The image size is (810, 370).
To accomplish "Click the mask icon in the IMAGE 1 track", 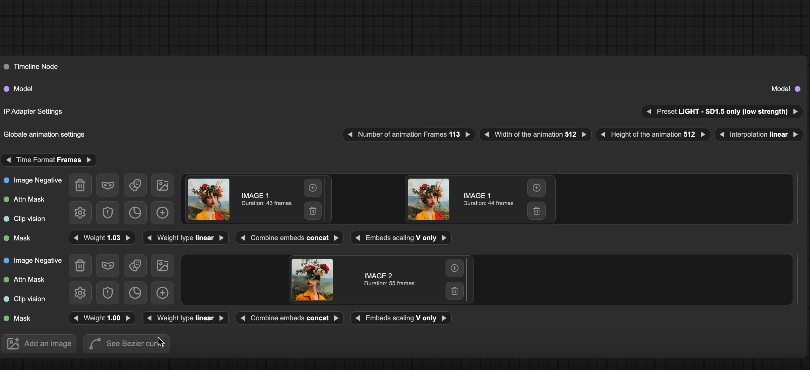I will [107, 185].
